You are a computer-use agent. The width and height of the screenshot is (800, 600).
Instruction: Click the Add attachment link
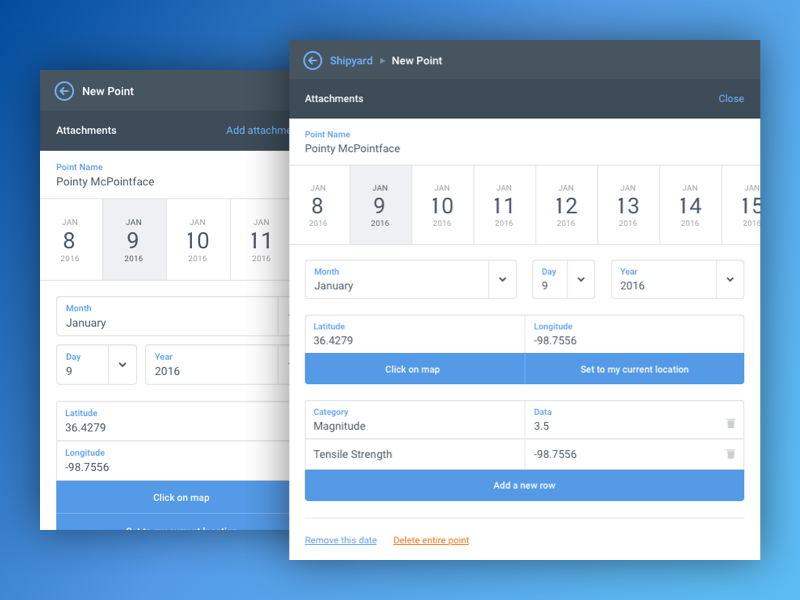257,131
